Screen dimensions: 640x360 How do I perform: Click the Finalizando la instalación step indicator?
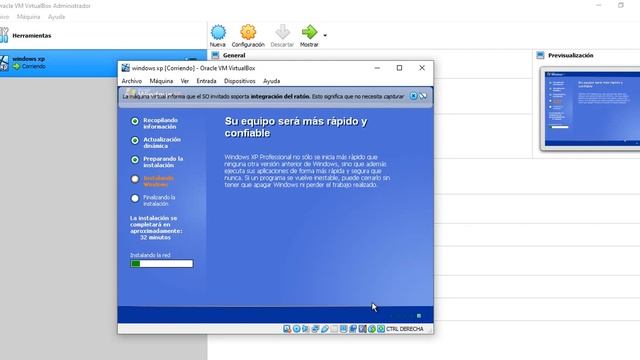(x=135, y=198)
